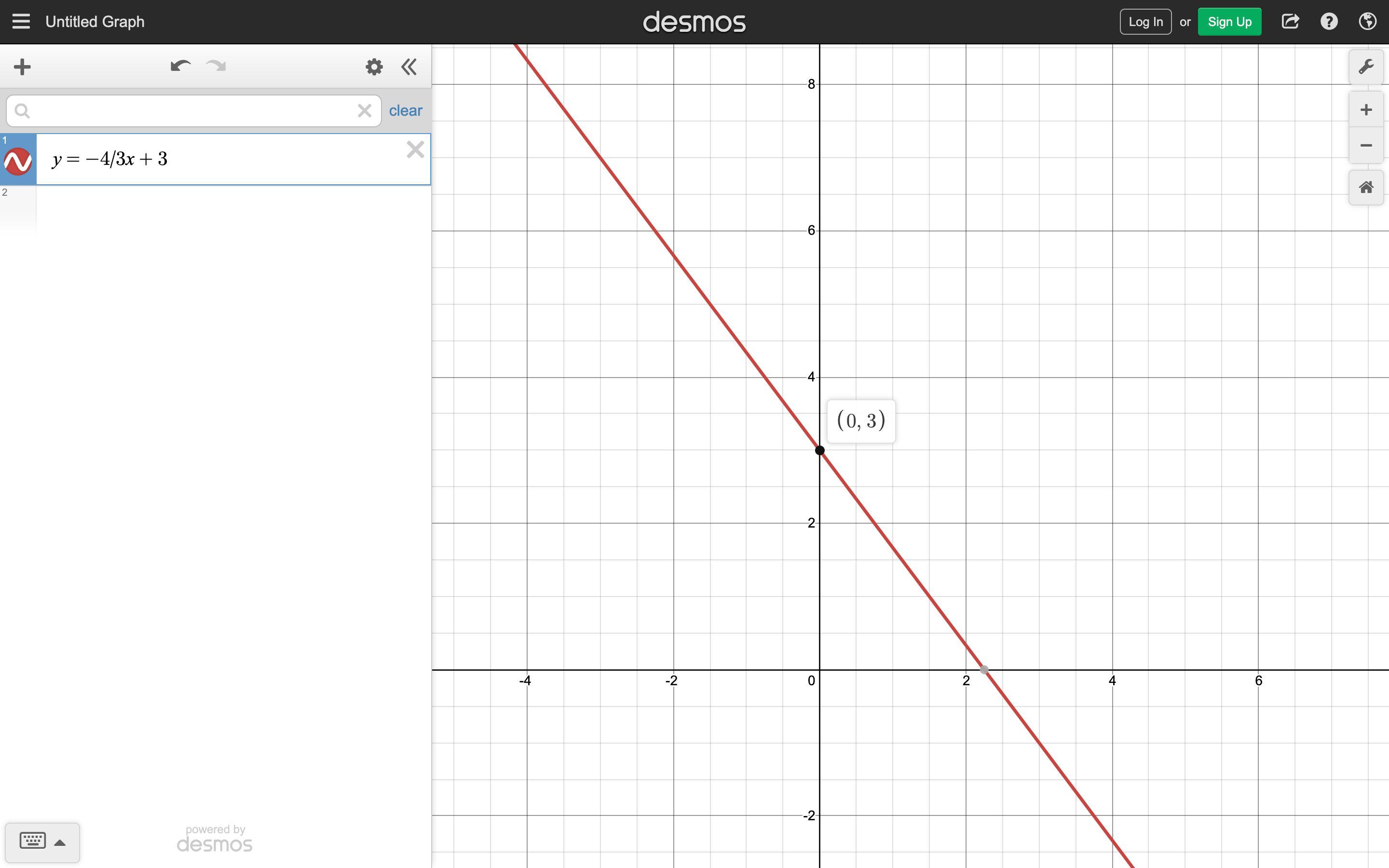Share the graph using share icon

click(1290, 22)
